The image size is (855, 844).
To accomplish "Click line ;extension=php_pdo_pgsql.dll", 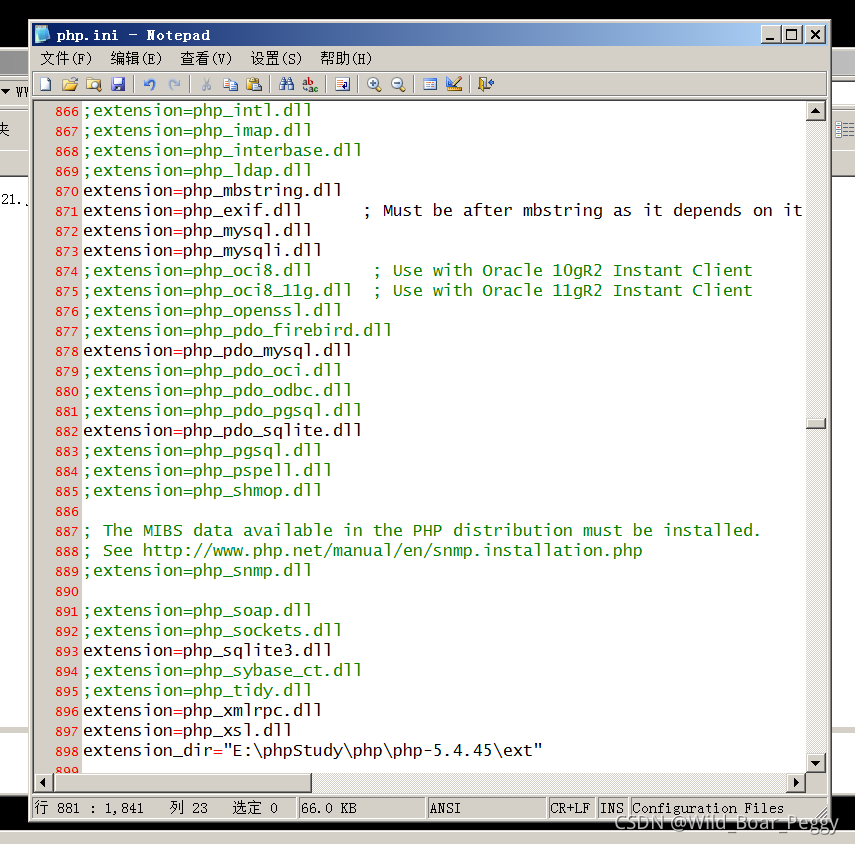I will (222, 411).
